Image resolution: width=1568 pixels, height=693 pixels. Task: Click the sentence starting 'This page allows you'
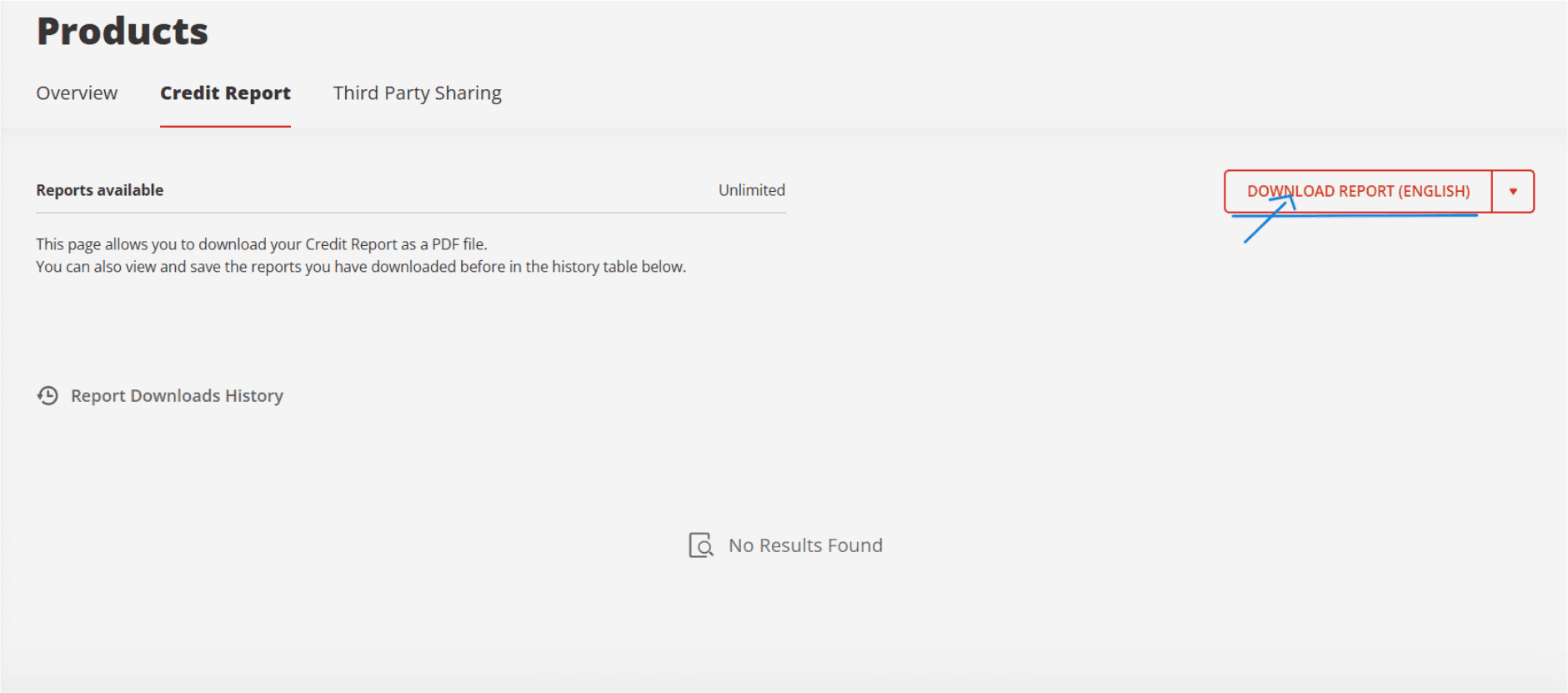pos(261,244)
